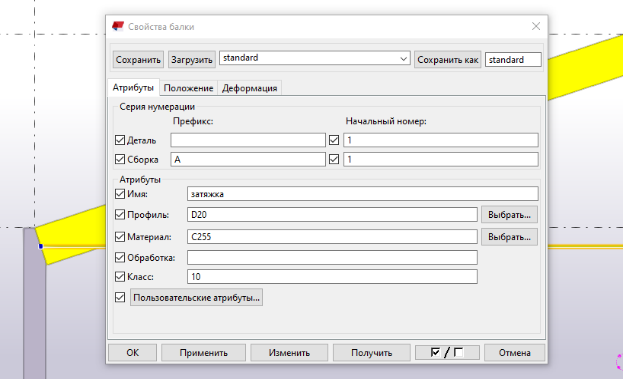The height and width of the screenshot is (379, 623).
Task: Click the Имя field containing затяжка
Action: 362,194
